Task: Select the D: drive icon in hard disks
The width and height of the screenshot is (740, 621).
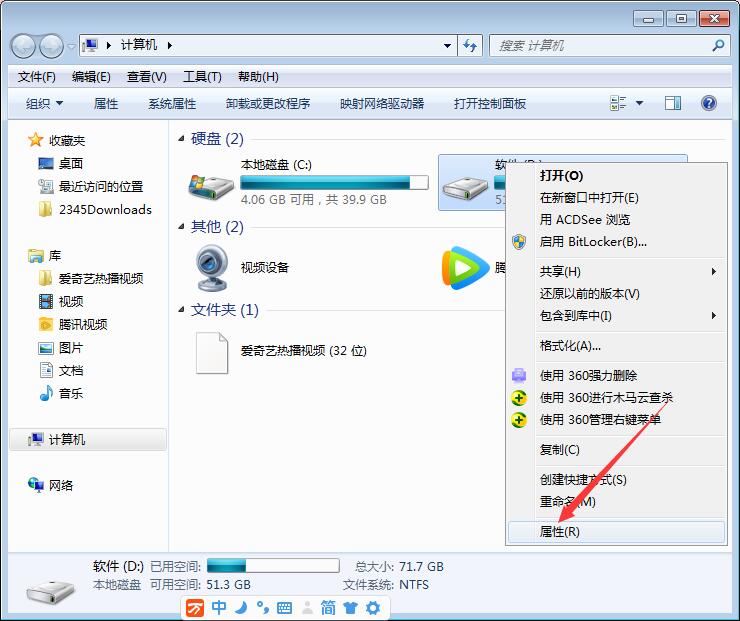Action: click(x=465, y=188)
